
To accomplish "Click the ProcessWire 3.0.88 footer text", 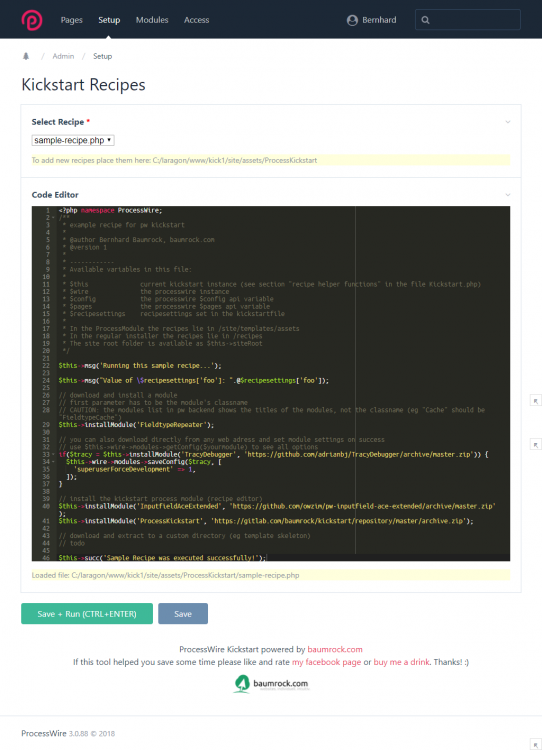I will click(68, 733).
